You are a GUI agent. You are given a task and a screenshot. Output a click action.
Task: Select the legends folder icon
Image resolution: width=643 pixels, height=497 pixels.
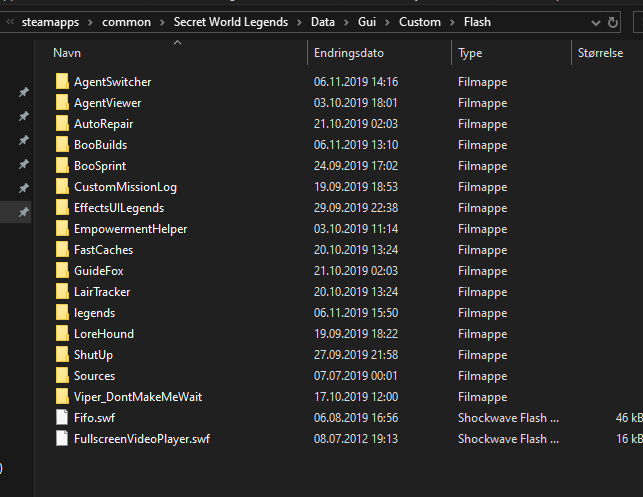click(x=62, y=313)
